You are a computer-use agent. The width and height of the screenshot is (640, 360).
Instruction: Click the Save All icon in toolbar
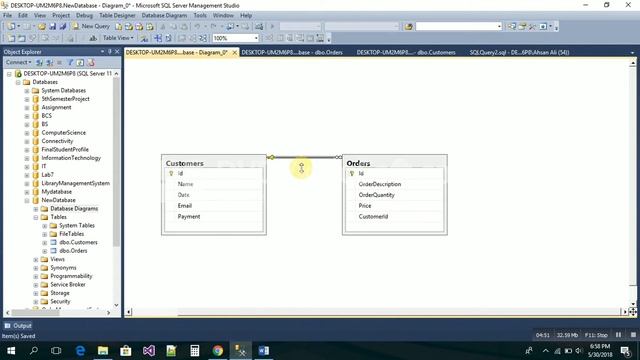63,27
